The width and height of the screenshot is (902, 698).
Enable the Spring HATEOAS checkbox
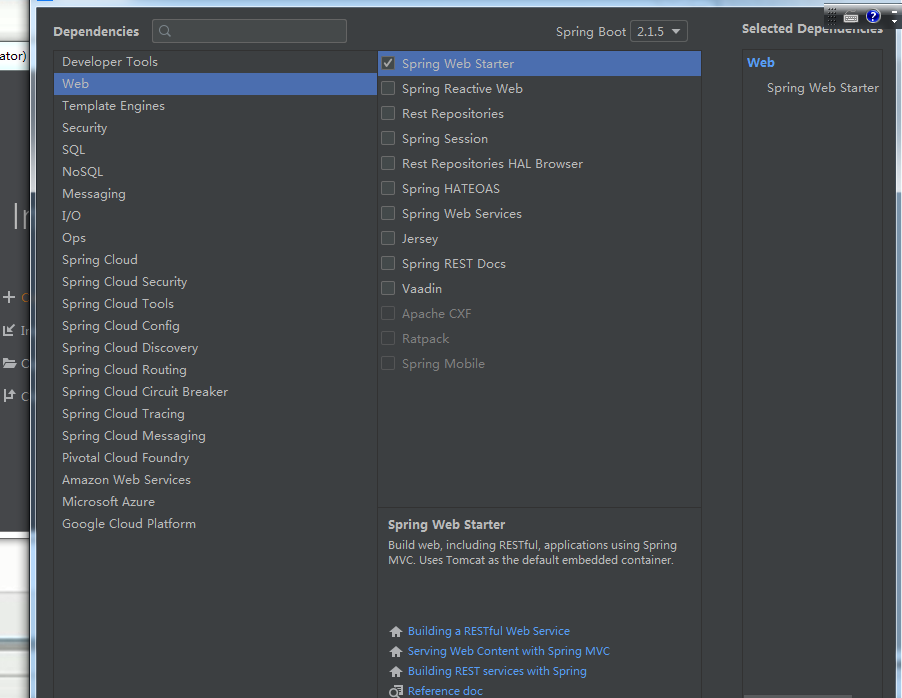coord(388,188)
